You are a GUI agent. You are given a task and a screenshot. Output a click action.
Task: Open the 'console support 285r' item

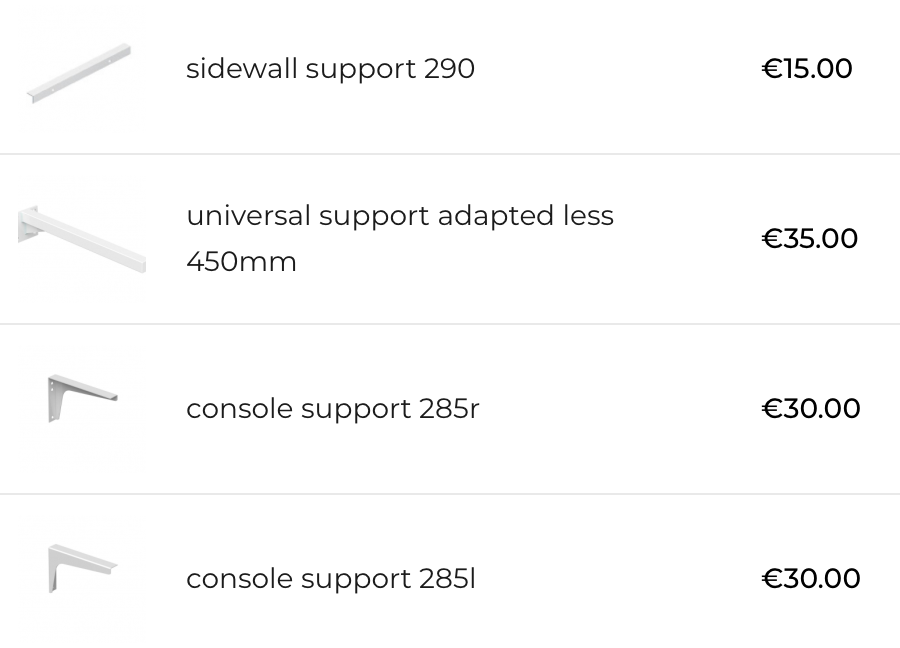pos(332,409)
